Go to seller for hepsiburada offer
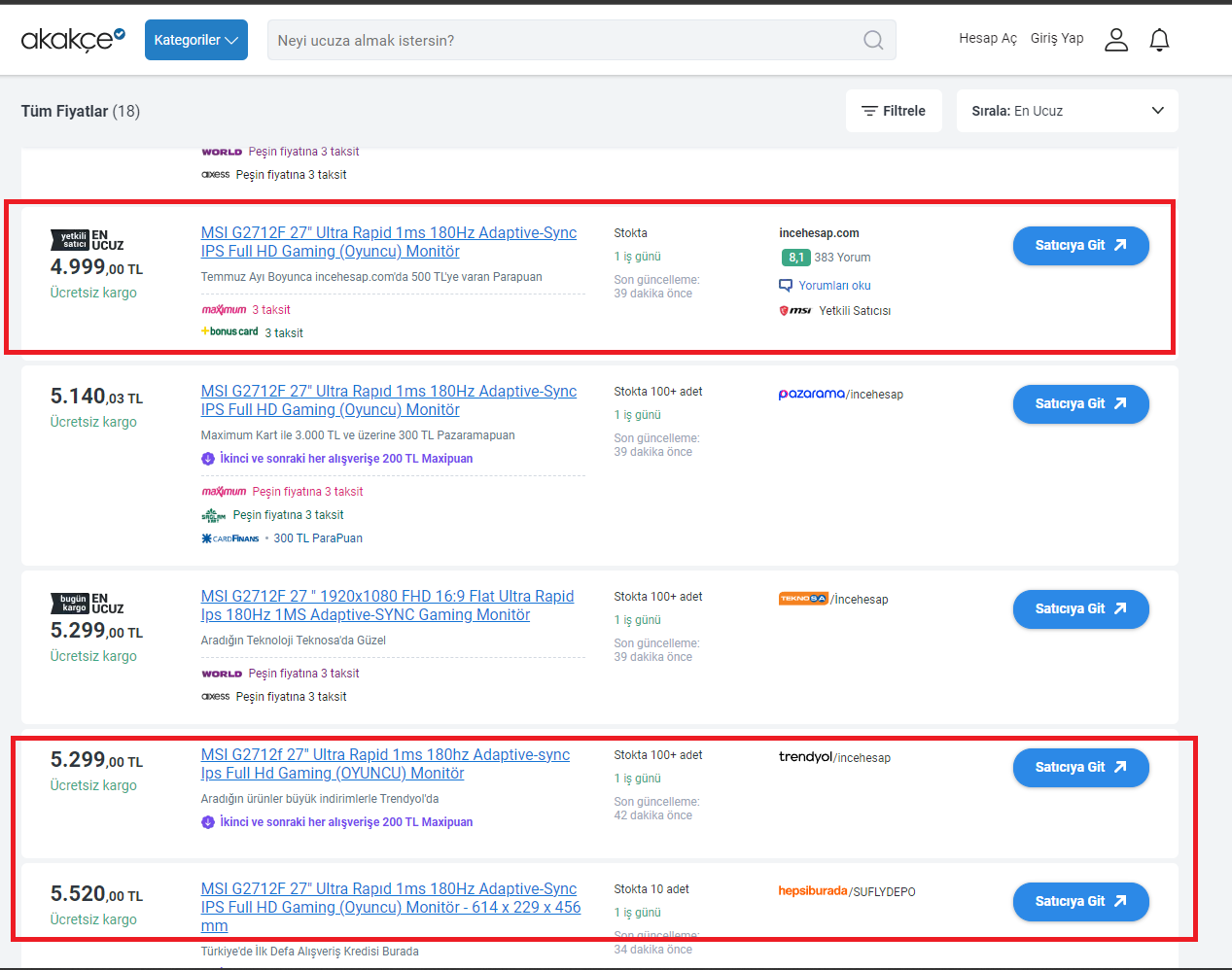Viewport: 1232px width, 970px height. (1080, 901)
